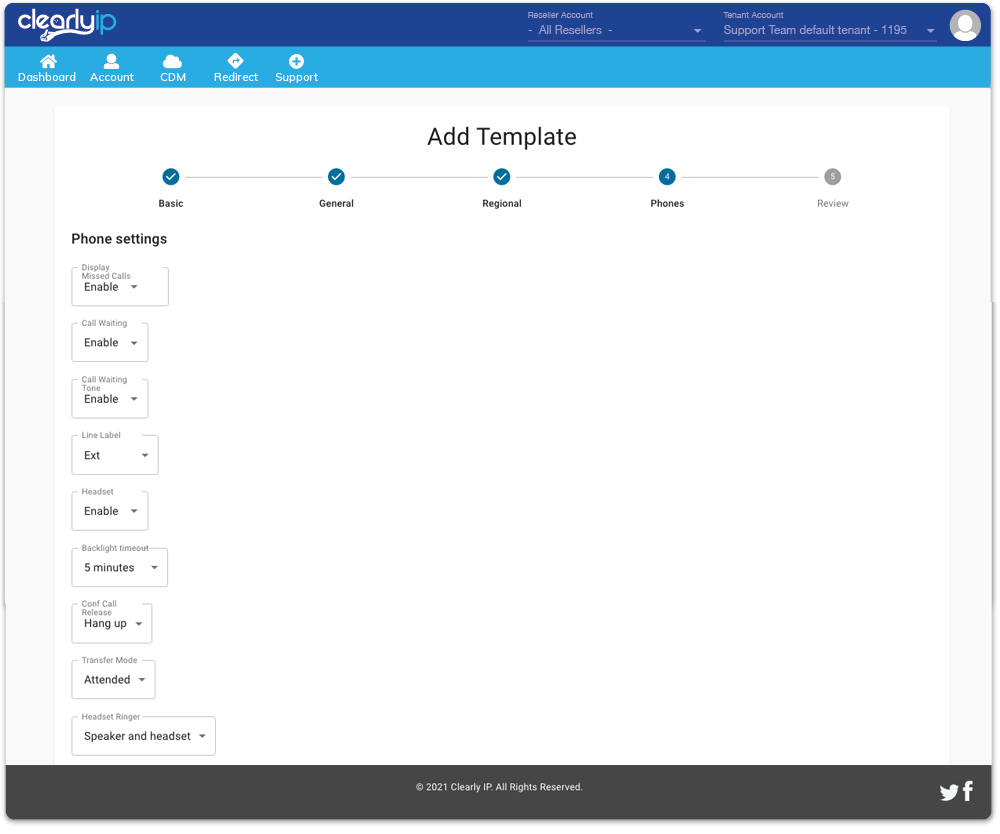Go to the Regional step
Image resolution: width=1000 pixels, height=834 pixels.
pos(502,177)
